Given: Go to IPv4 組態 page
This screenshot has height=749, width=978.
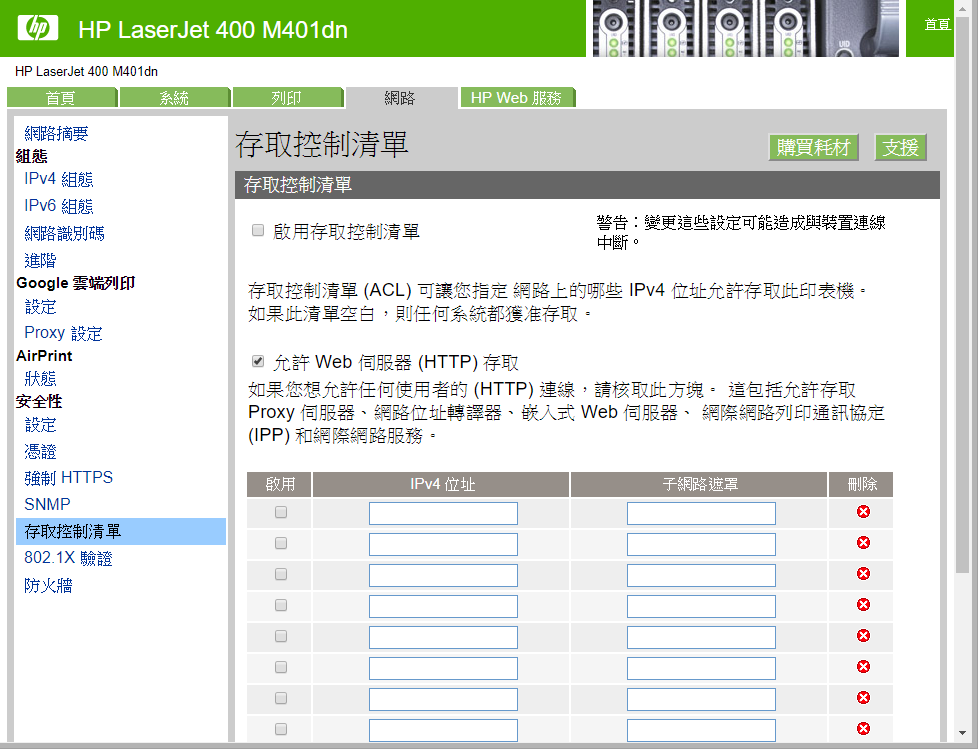Looking at the screenshot, I should pos(59,180).
